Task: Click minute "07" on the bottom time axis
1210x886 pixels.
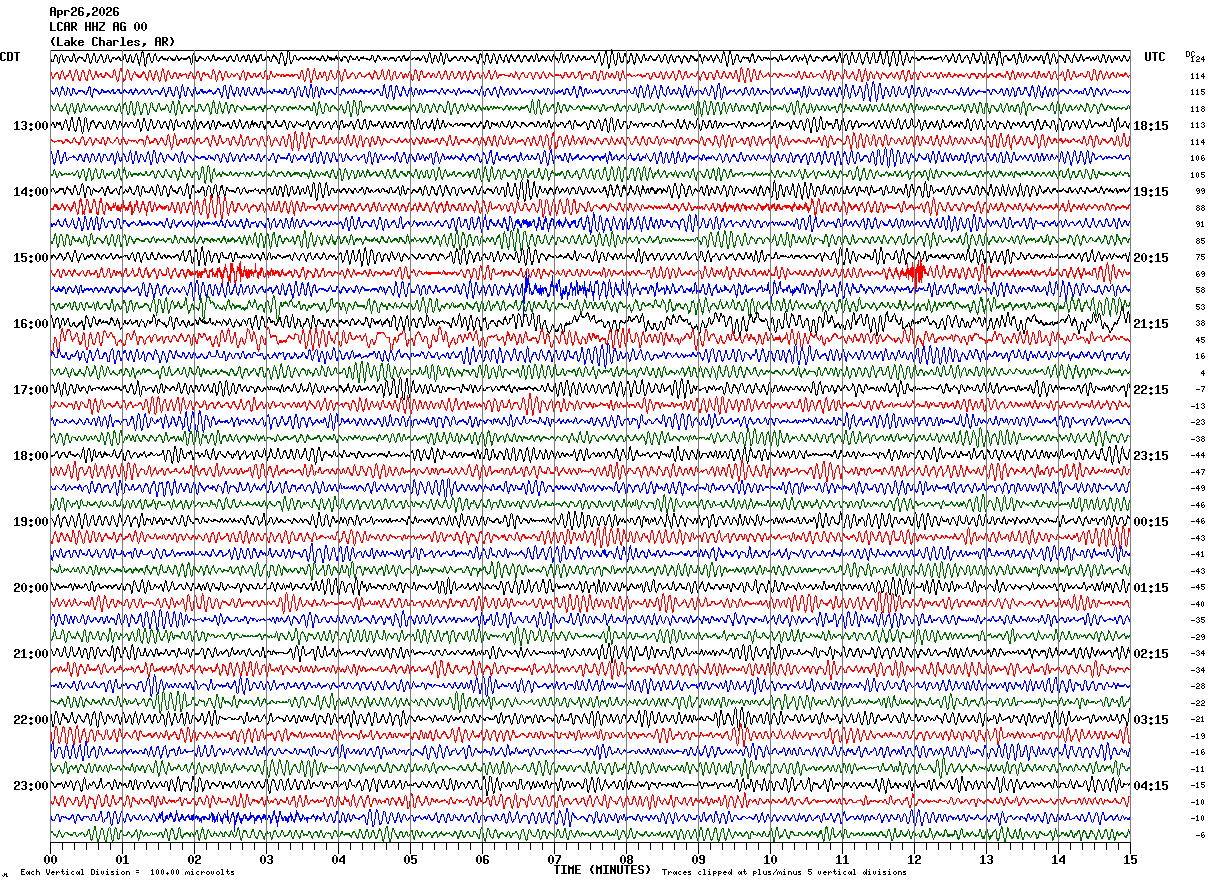Action: click(554, 859)
